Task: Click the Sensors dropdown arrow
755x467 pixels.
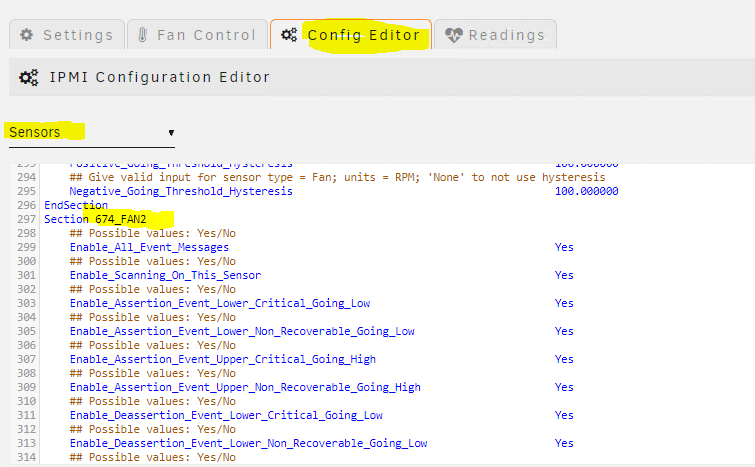Action: [171, 133]
